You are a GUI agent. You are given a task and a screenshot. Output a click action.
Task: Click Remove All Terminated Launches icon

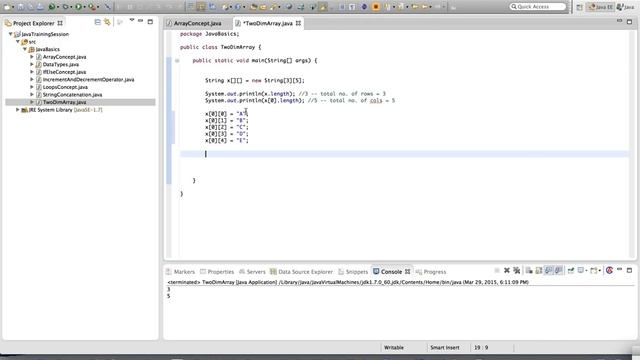(x=517, y=271)
